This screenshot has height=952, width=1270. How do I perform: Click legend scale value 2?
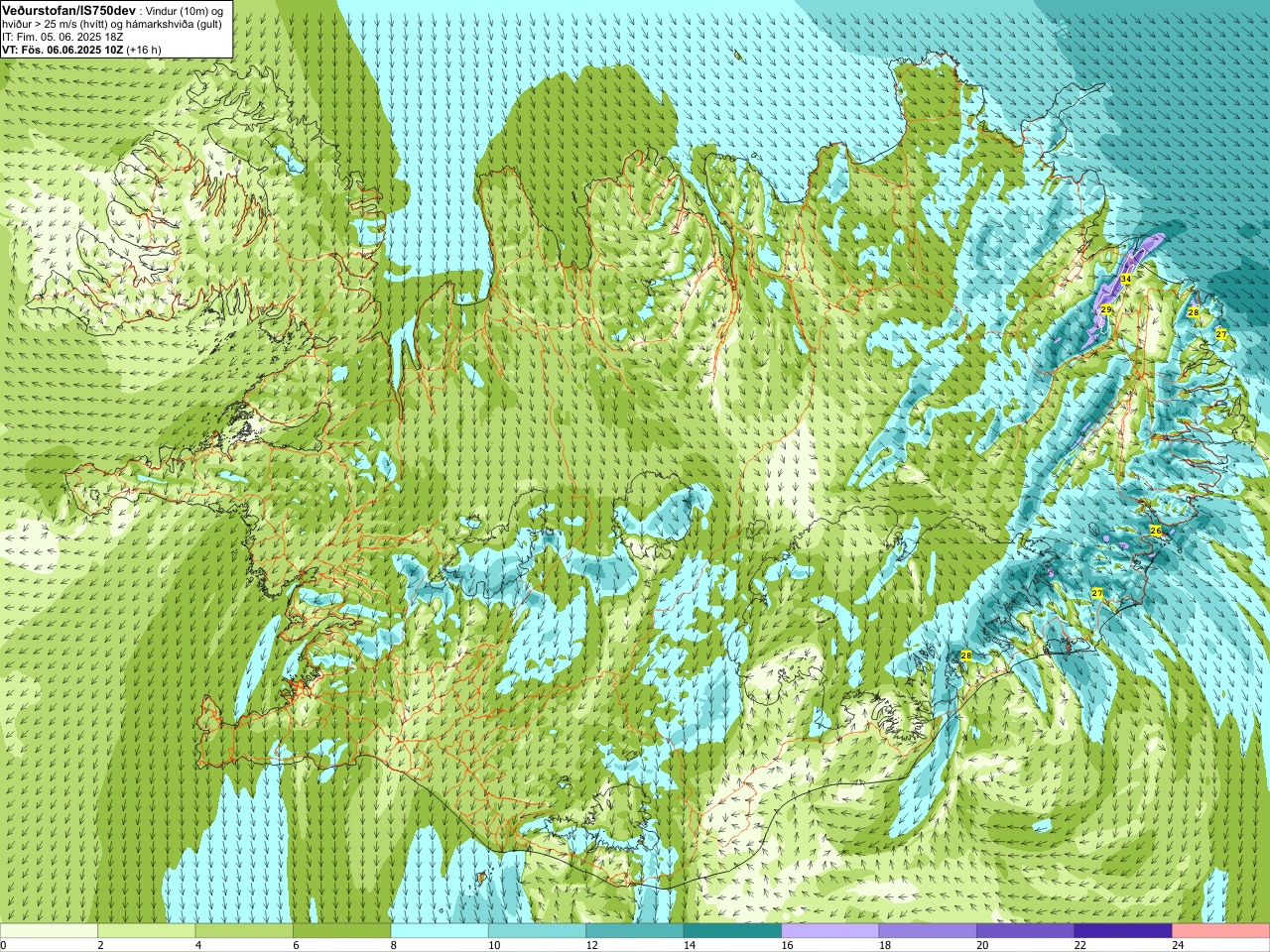(100, 945)
